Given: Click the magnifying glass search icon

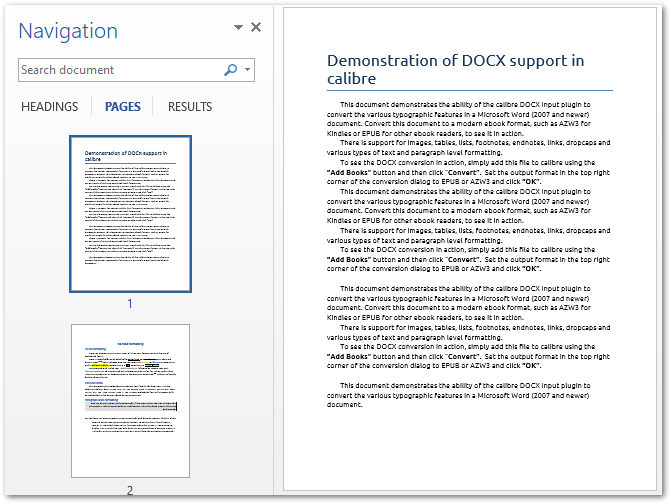Looking at the screenshot, I should (231, 70).
